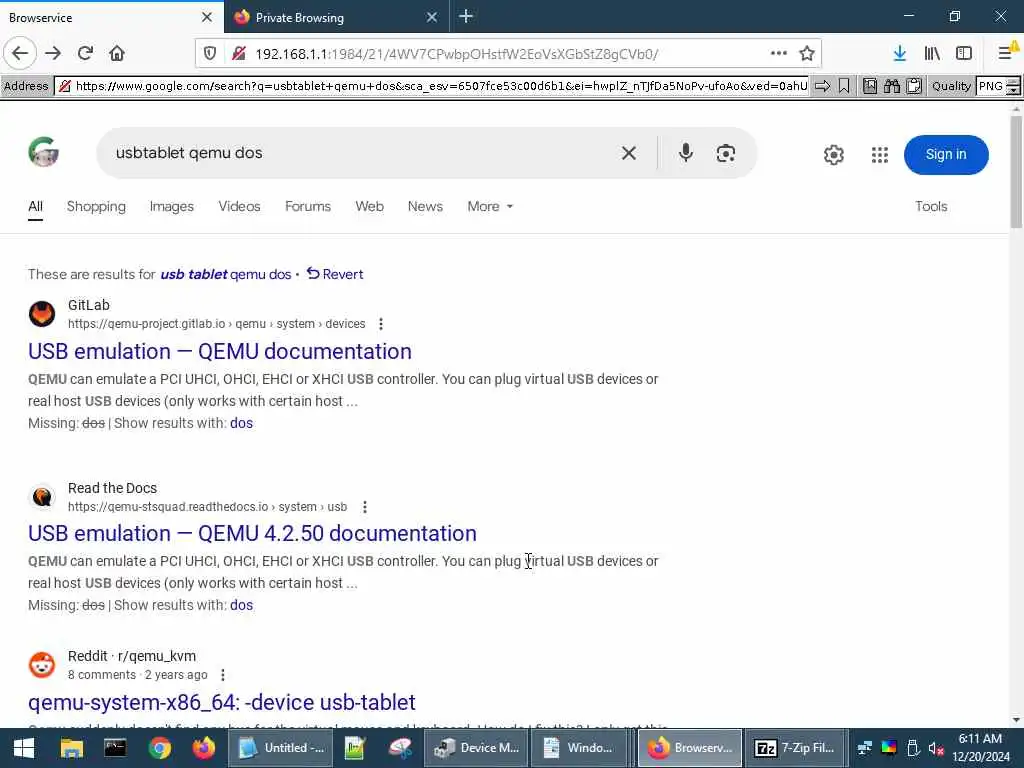
Task: Open the search Tools options
Action: [931, 206]
